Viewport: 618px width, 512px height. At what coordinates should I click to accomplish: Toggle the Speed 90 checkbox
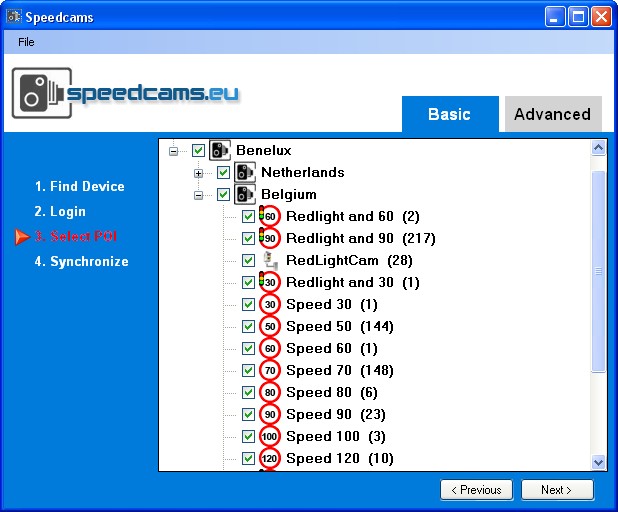248,414
